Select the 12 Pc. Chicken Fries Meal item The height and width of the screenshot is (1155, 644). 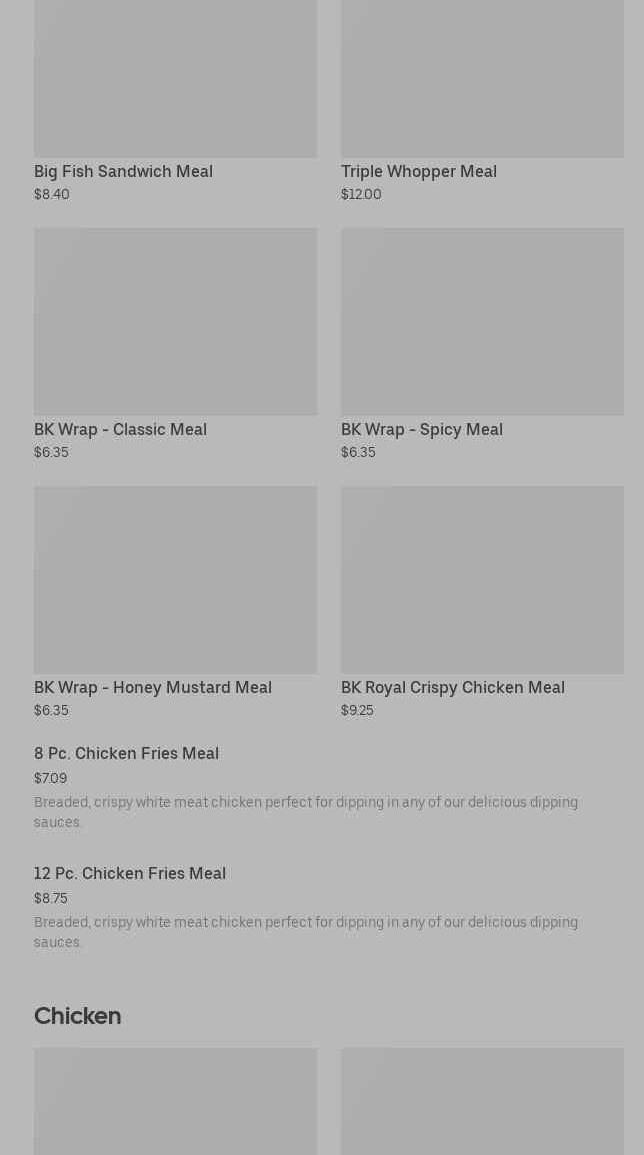(x=130, y=874)
